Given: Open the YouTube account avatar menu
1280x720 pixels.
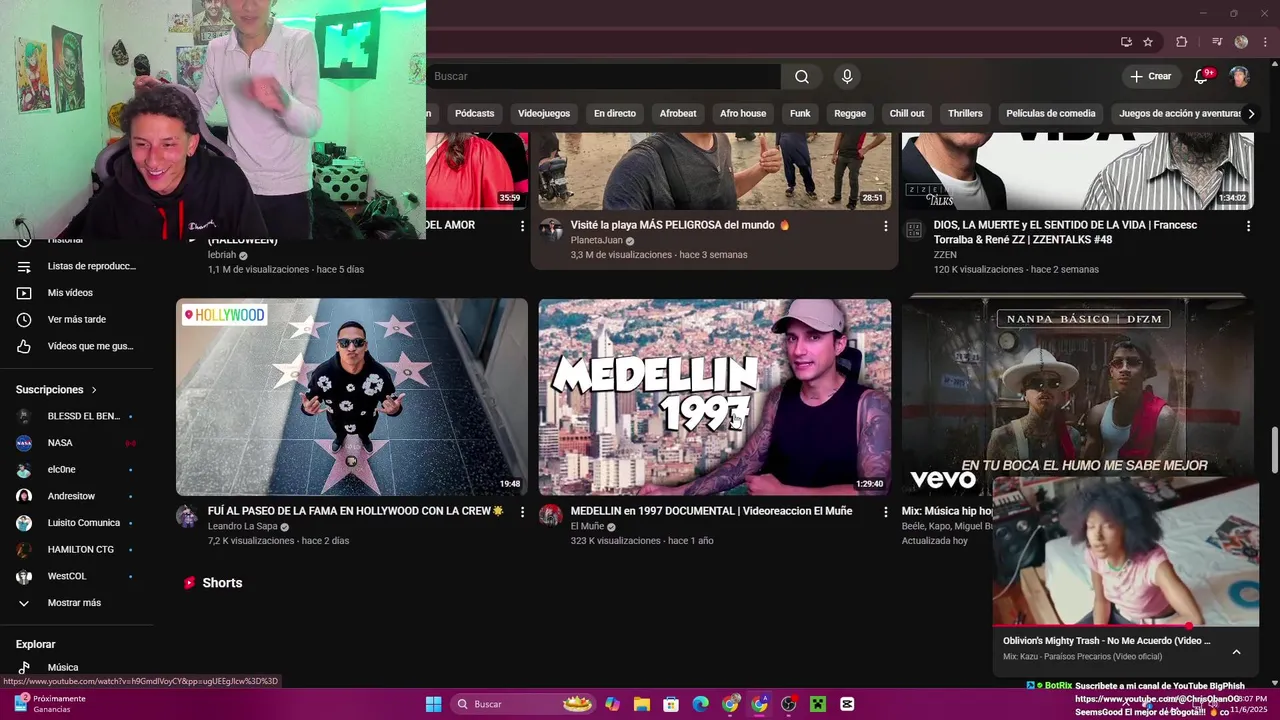Looking at the screenshot, I should [1239, 76].
